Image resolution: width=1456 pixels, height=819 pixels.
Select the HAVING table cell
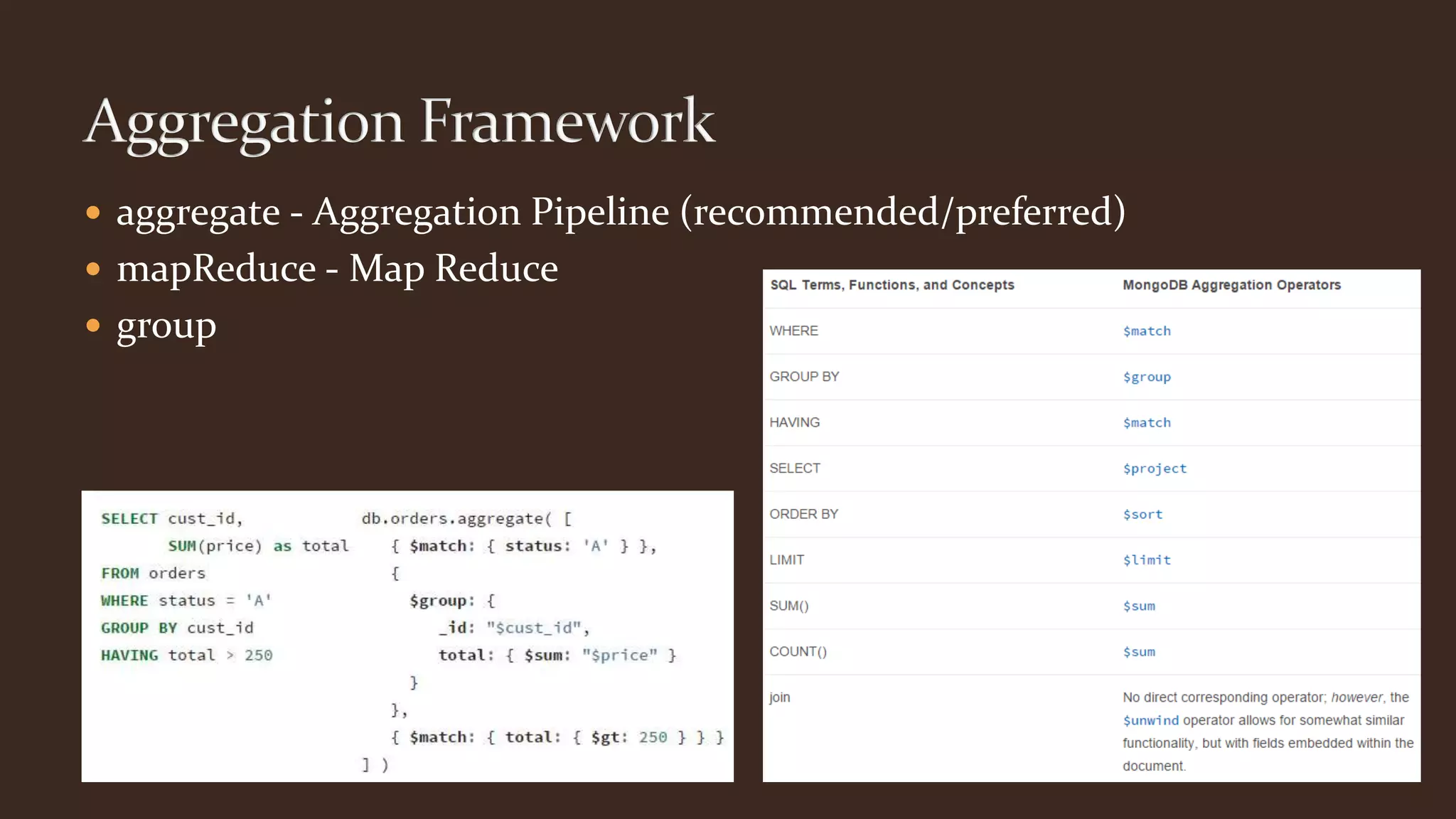tap(794, 423)
